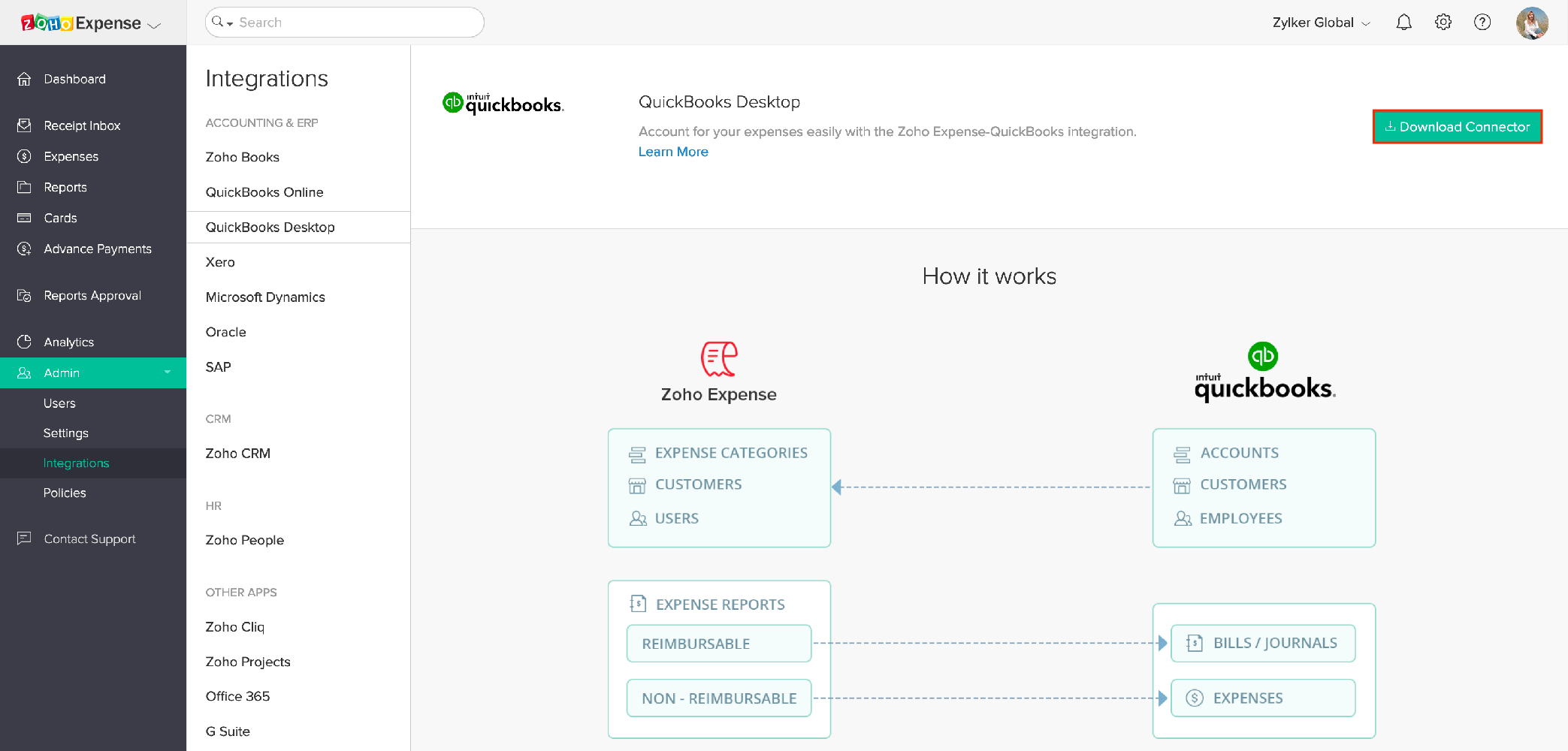Open the settings gear icon
The image size is (1568, 751).
(x=1443, y=23)
